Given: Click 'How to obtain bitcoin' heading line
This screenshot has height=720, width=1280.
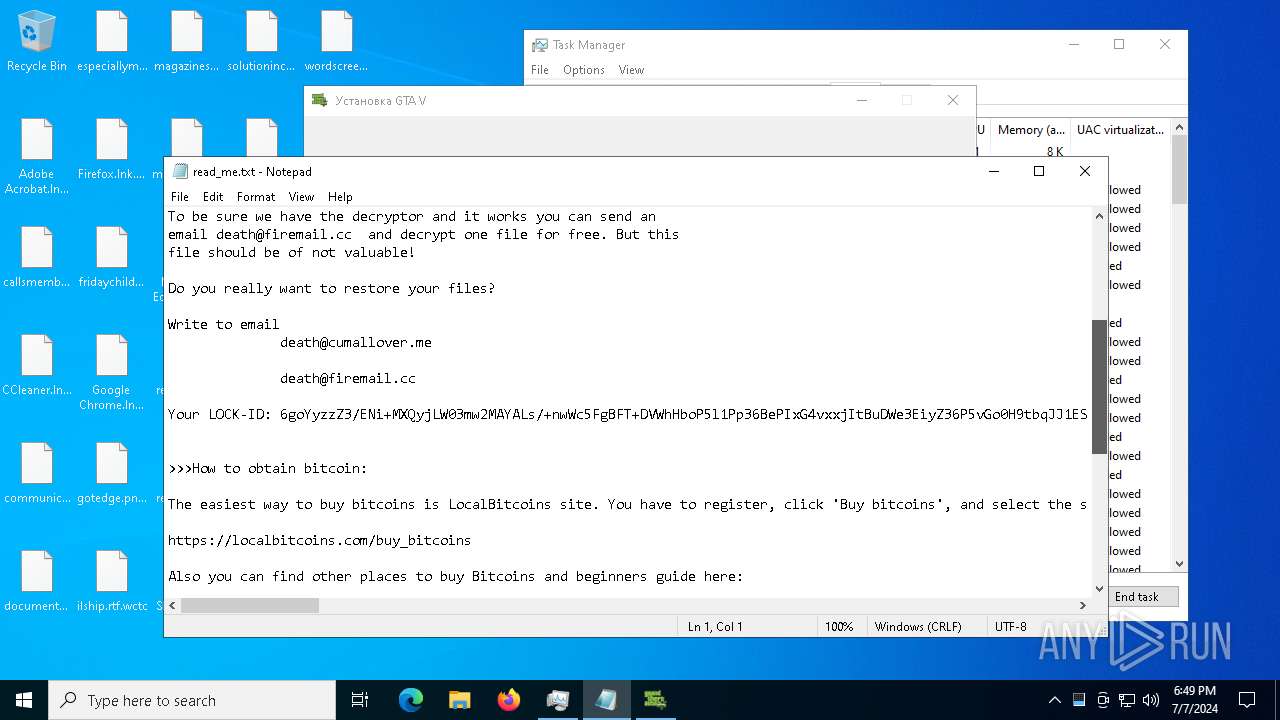Looking at the screenshot, I should [267, 468].
